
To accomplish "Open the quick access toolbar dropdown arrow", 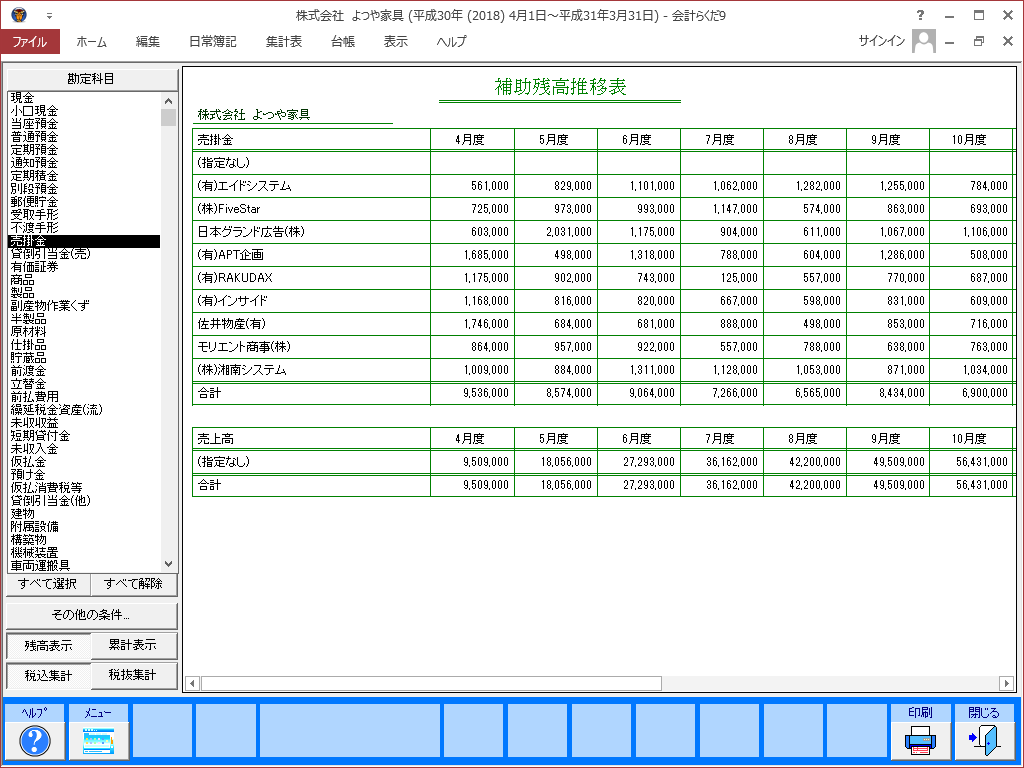I will [49, 16].
